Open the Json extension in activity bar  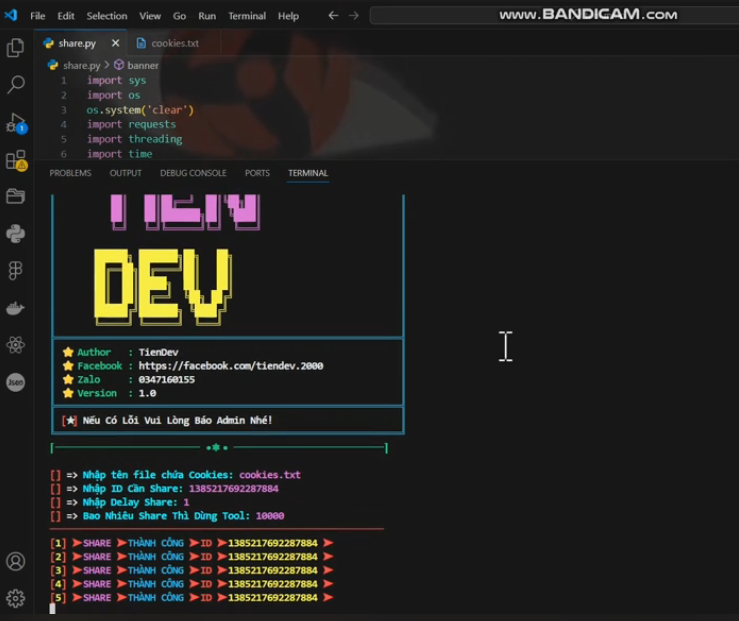click(x=15, y=382)
